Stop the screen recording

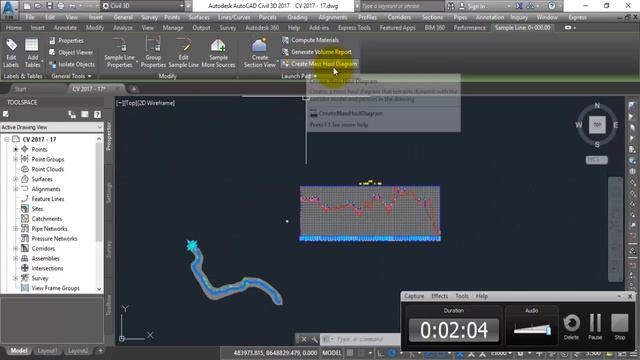tap(620, 326)
